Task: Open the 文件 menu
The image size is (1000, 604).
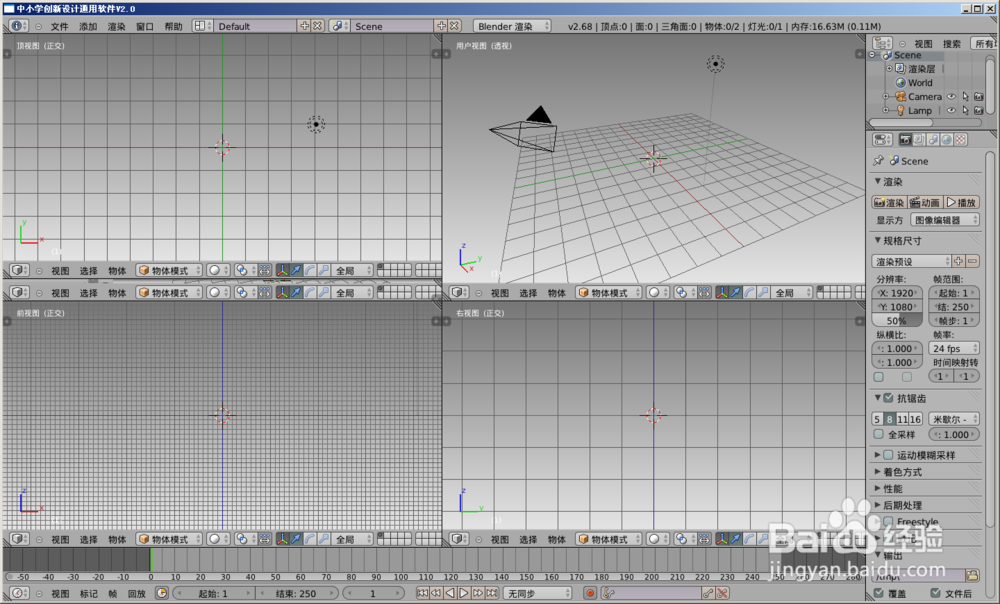Action: (x=59, y=26)
